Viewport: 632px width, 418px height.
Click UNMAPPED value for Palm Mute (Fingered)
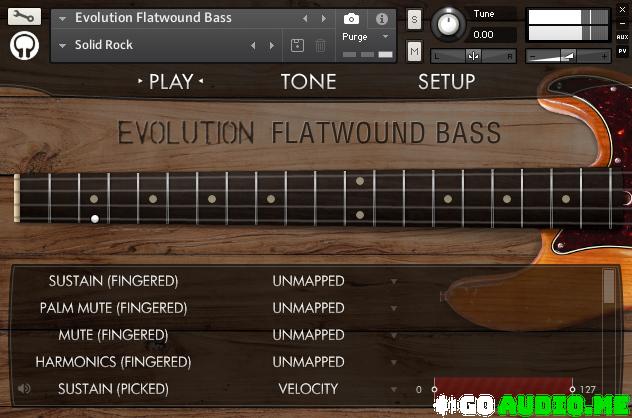pyautogui.click(x=308, y=308)
